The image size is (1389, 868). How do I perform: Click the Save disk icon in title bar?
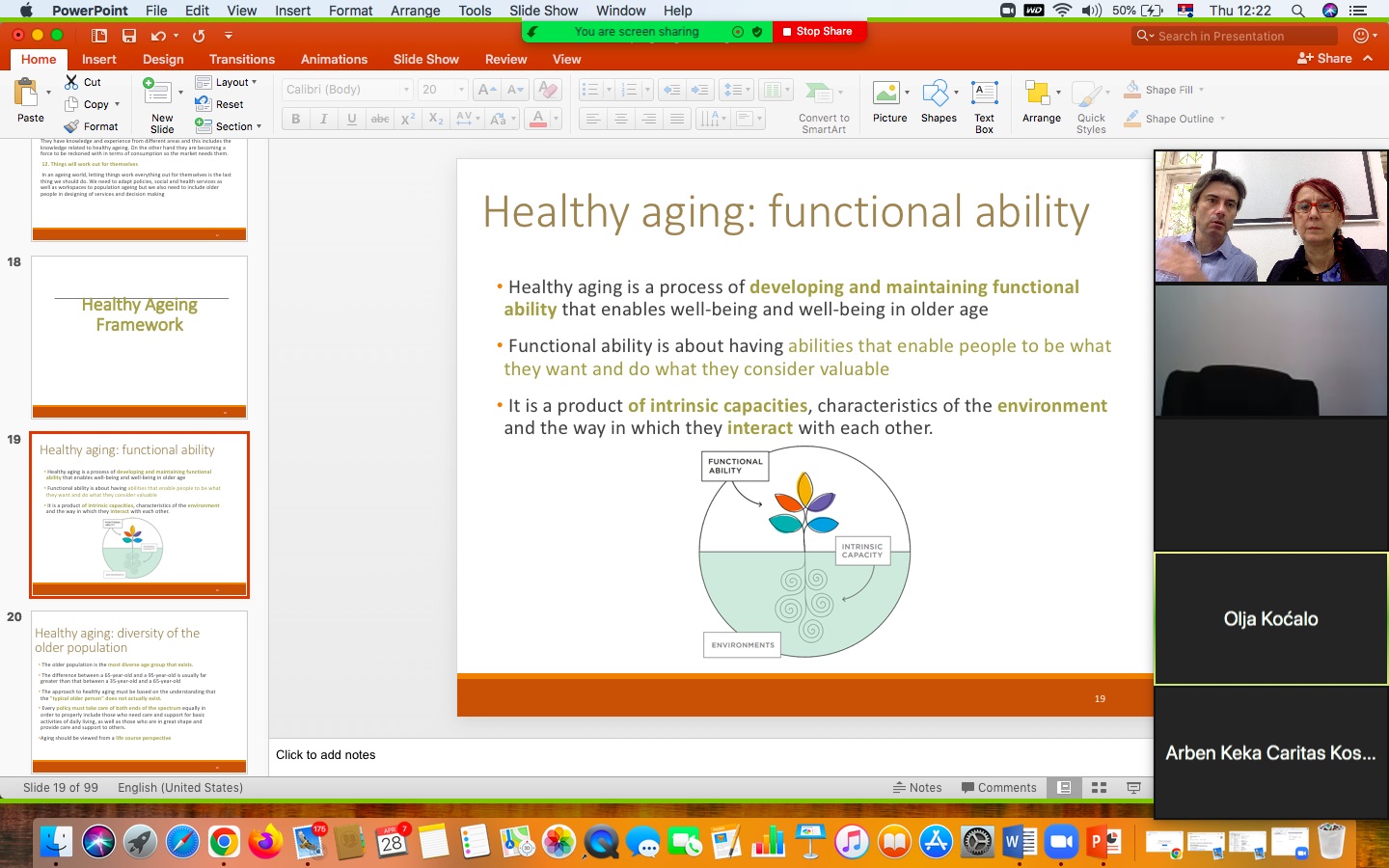tap(128, 36)
